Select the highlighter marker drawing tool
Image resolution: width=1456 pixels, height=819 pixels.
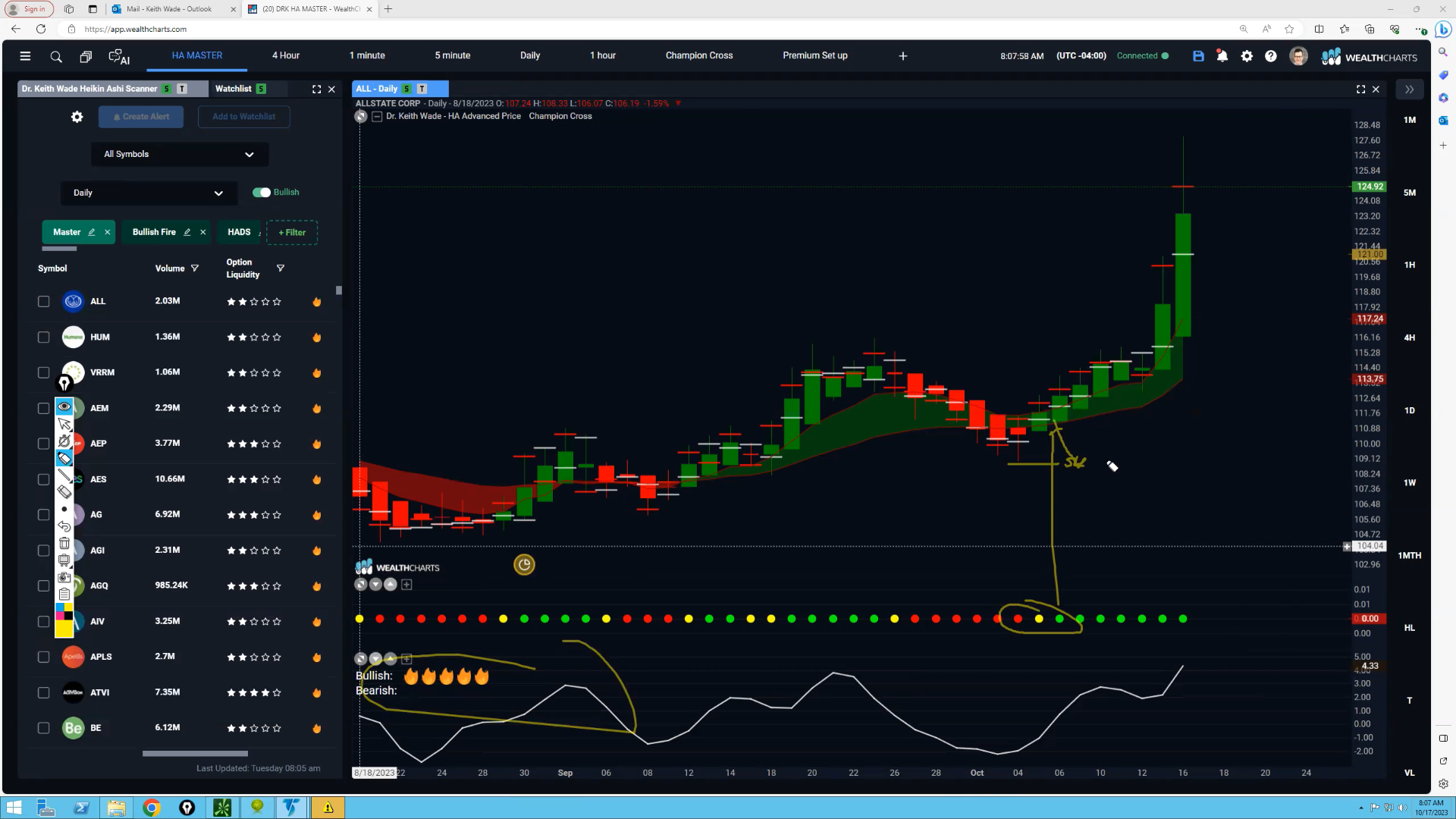coord(64,458)
